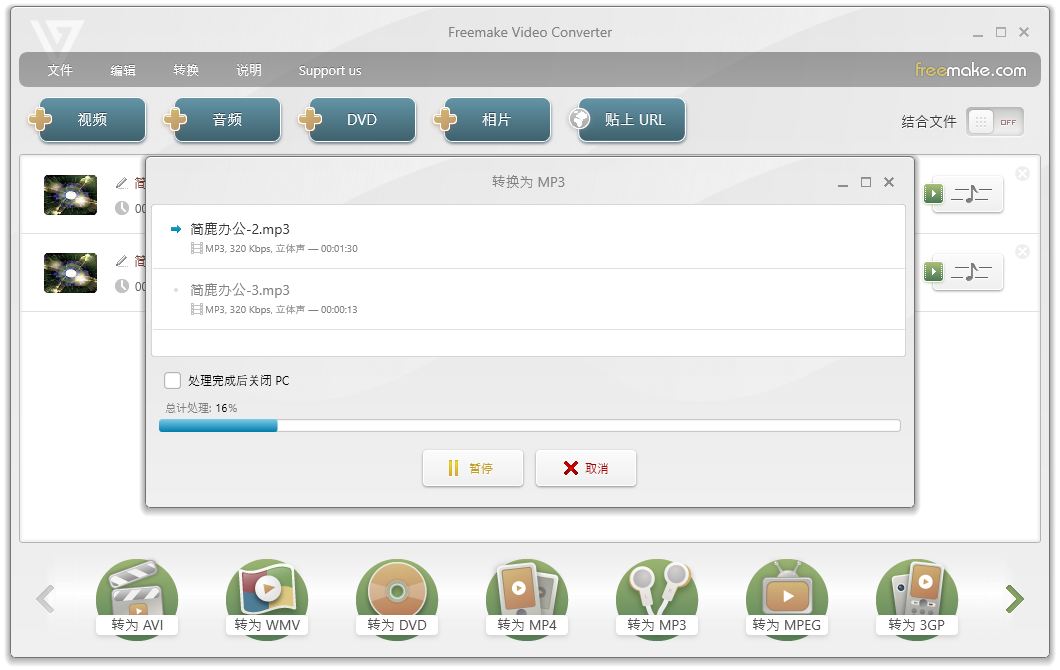This screenshot has height=670, width=1060.
Task: Open the Support us menu
Action: pos(330,71)
